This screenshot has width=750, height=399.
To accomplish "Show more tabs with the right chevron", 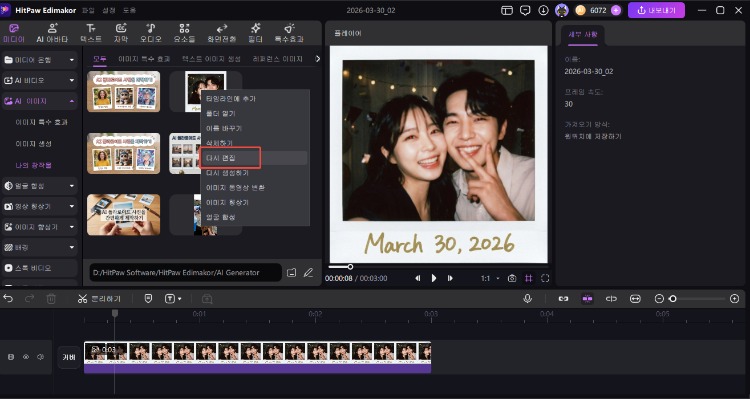I will point(318,59).
